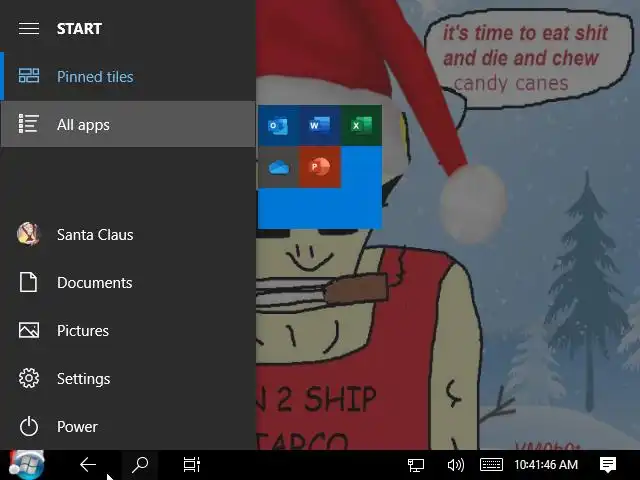640x480 pixels.
Task: Launch the PowerPoint tile
Action: tap(320, 167)
